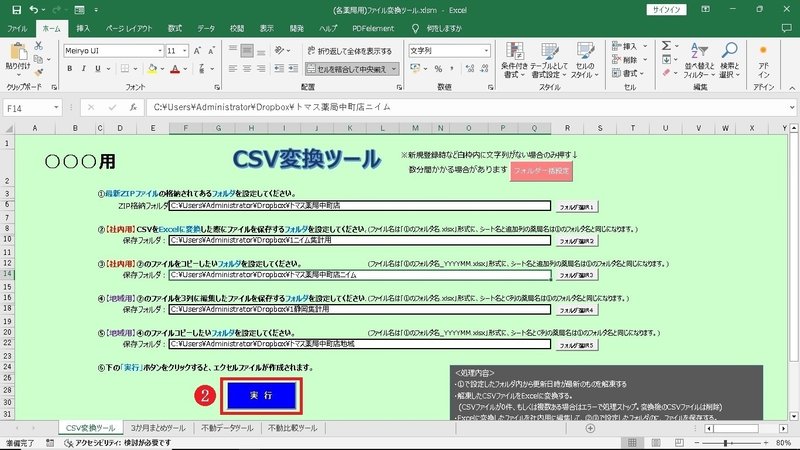Image resolution: width=800 pixels, height=450 pixels.
Task: Open the File (ファイル) tab
Action: click(x=17, y=29)
